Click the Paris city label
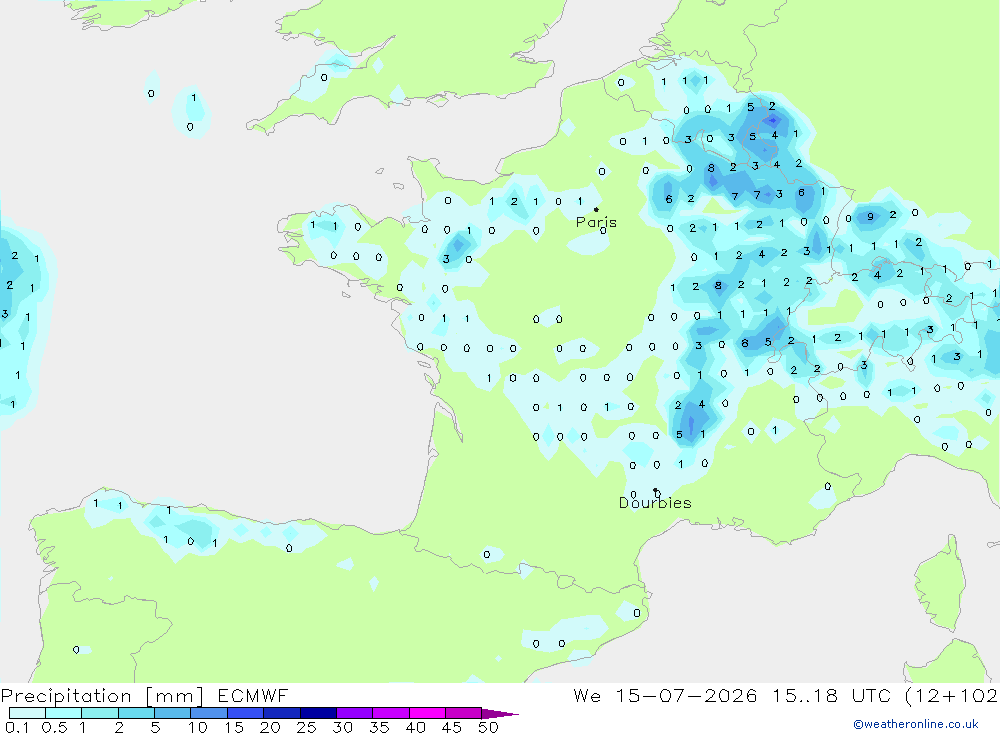The image size is (1000, 733). (596, 222)
